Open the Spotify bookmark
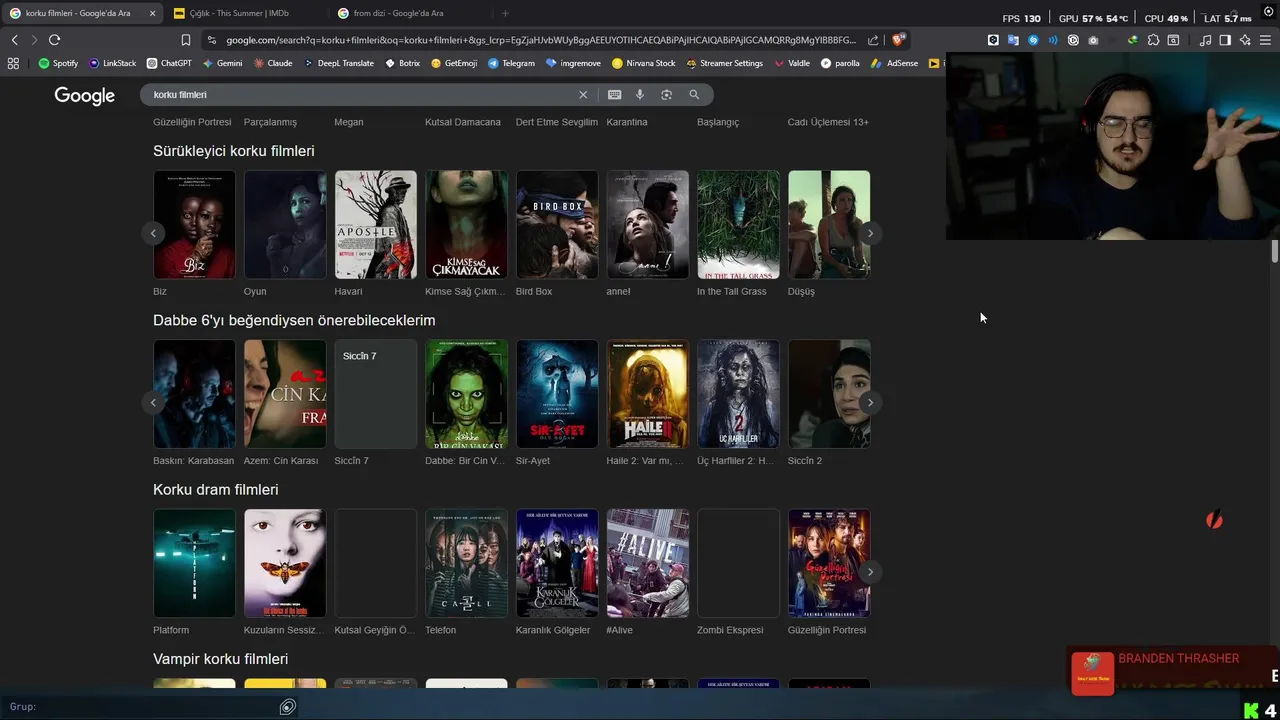 pos(58,63)
